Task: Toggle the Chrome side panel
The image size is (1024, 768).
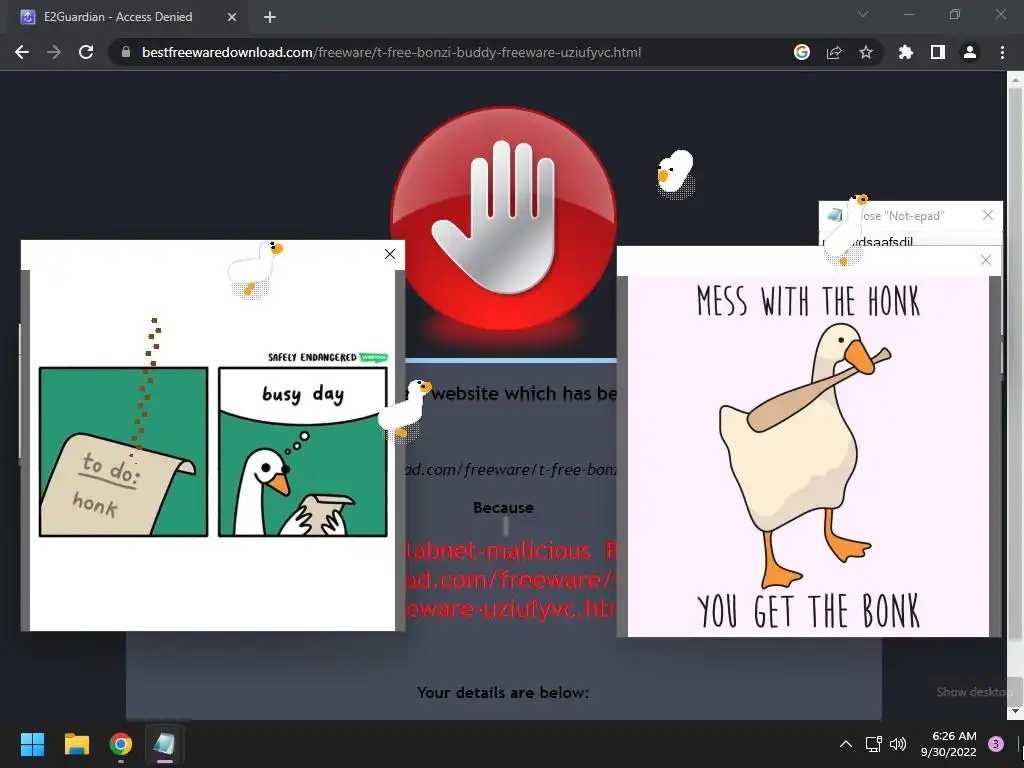Action: coord(938,52)
